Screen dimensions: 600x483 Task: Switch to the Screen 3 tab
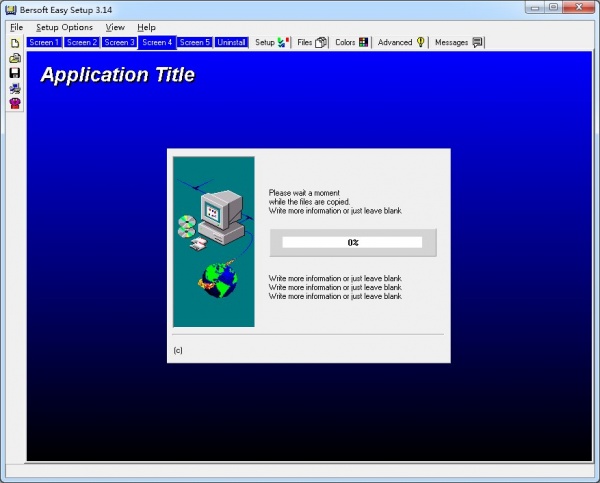[x=119, y=42]
